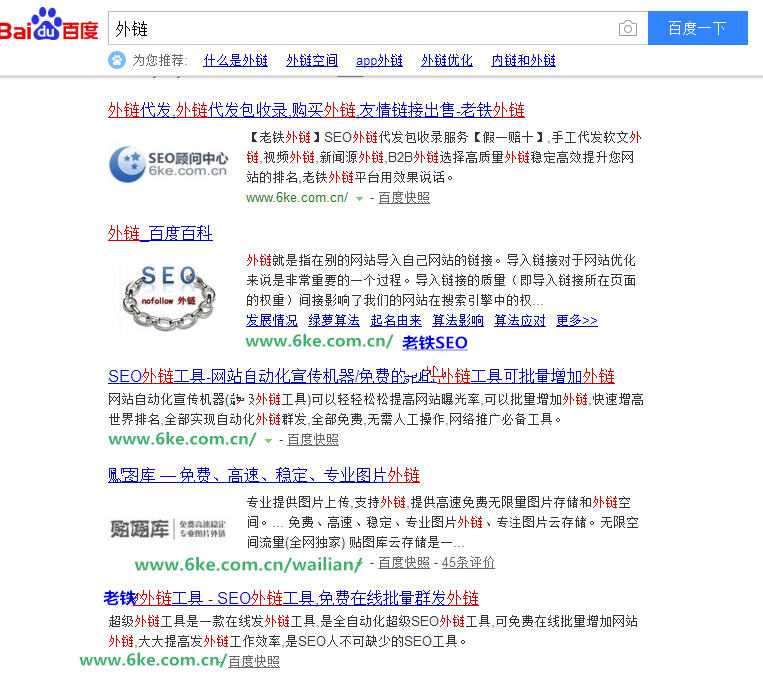Click snippet text starting 外链就是指在别的网站
The height and width of the screenshot is (681, 763).
441,280
